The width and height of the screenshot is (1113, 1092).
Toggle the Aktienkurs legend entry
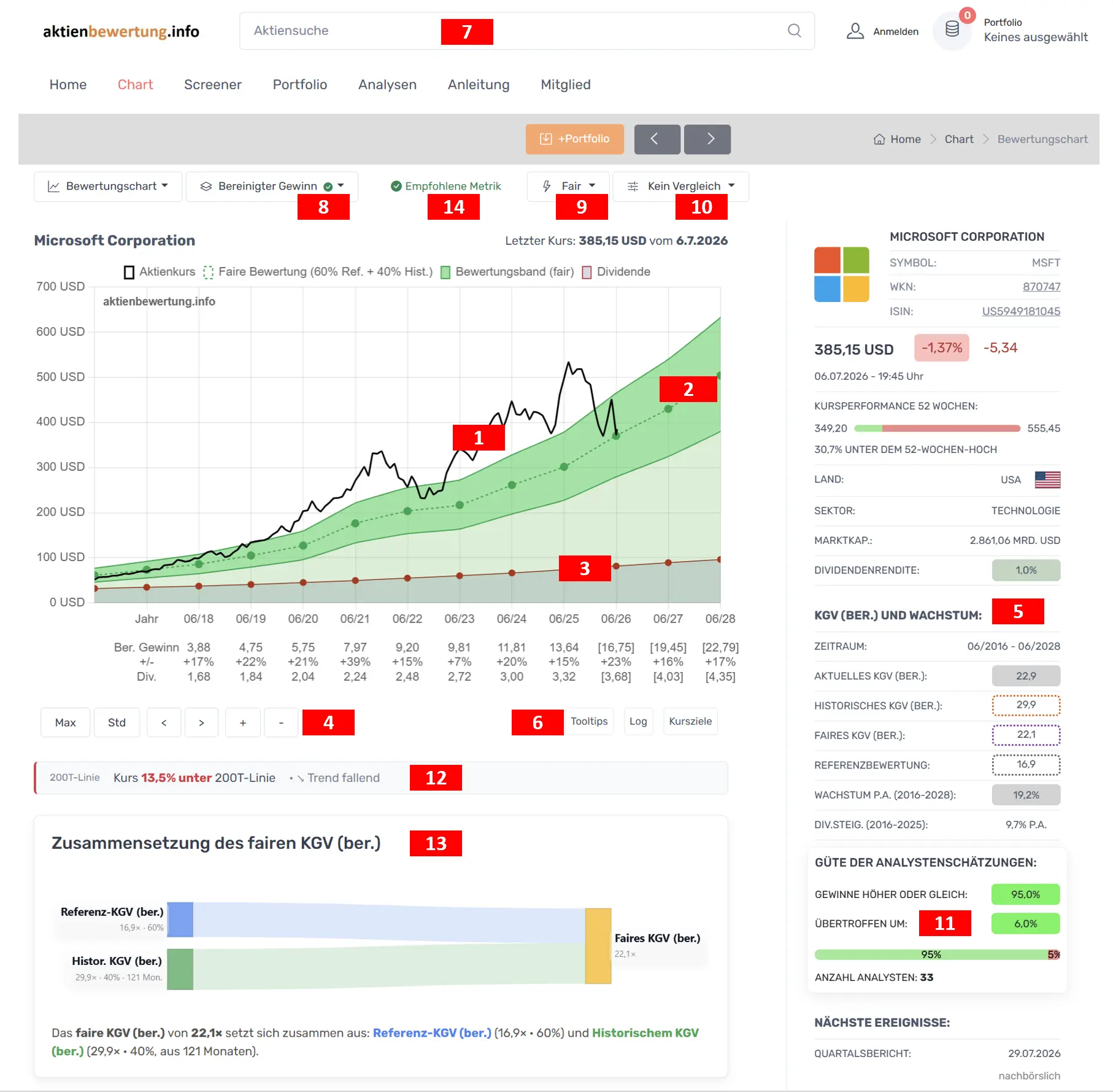[160, 271]
